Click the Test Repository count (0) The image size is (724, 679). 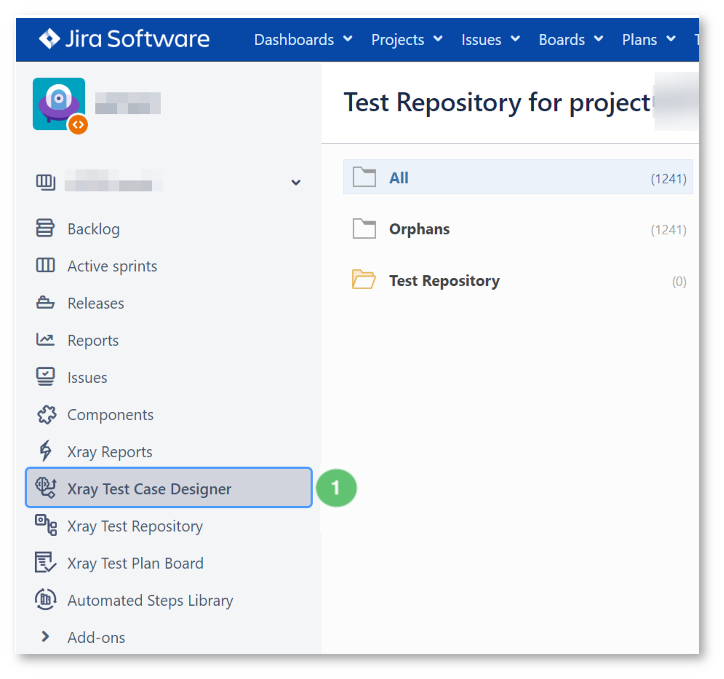(679, 281)
